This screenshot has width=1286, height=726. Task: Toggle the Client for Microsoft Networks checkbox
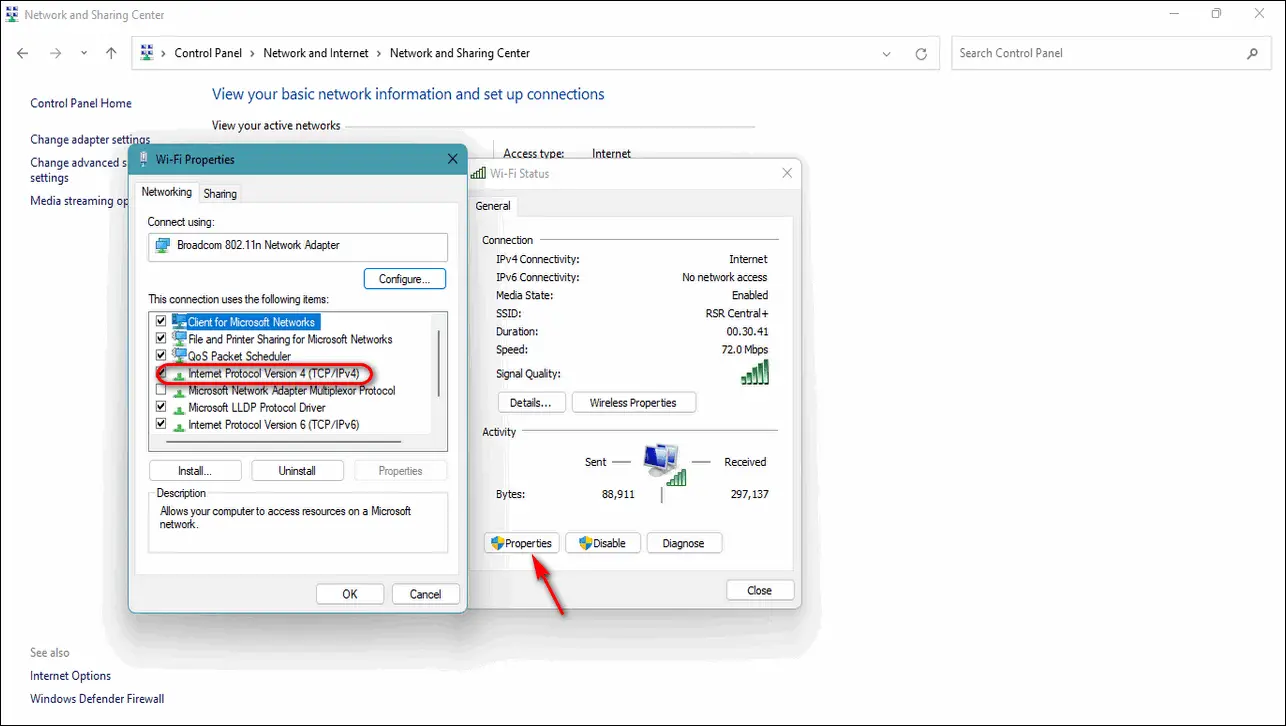pos(161,322)
